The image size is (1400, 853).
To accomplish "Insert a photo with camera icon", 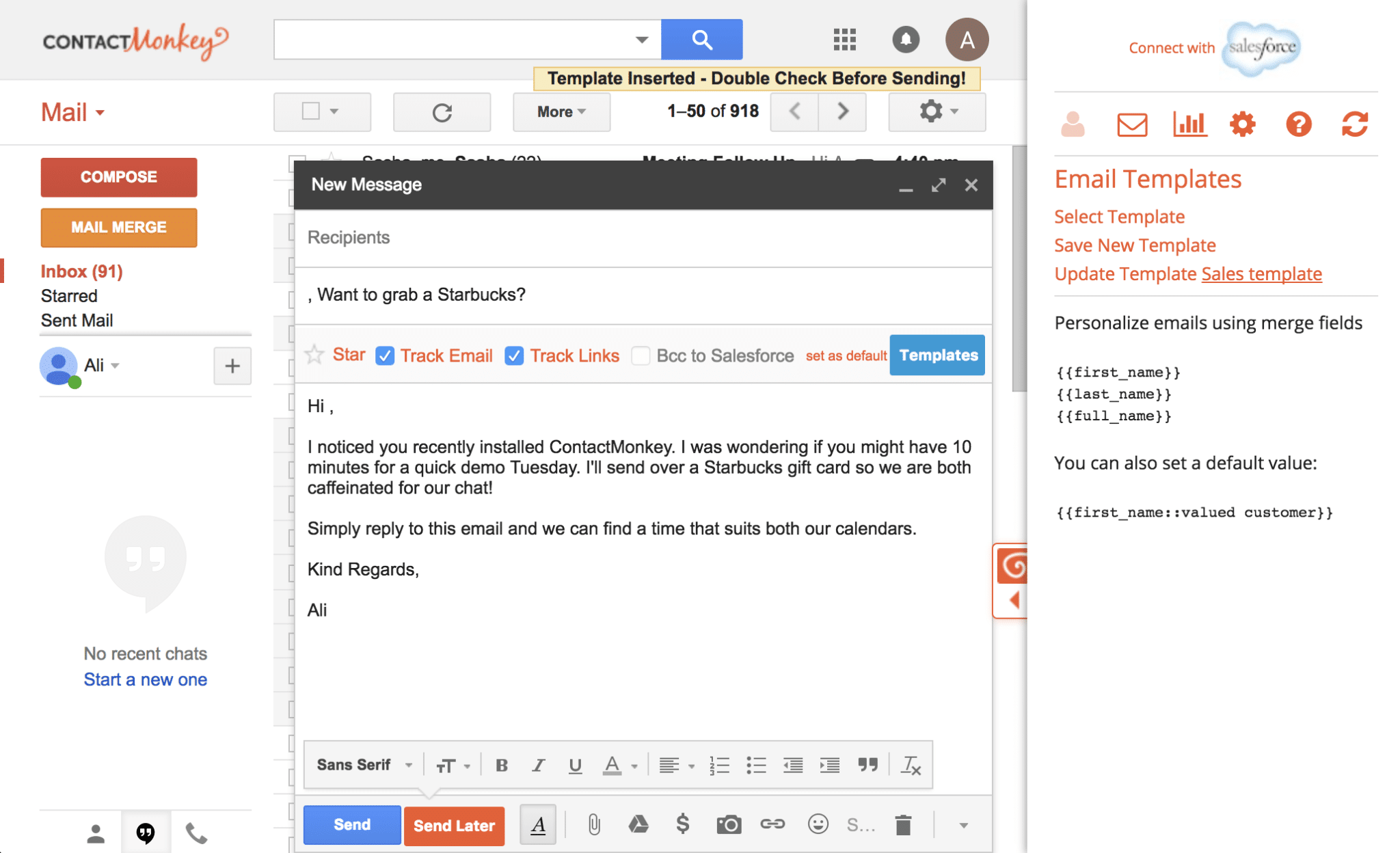I will click(x=729, y=825).
